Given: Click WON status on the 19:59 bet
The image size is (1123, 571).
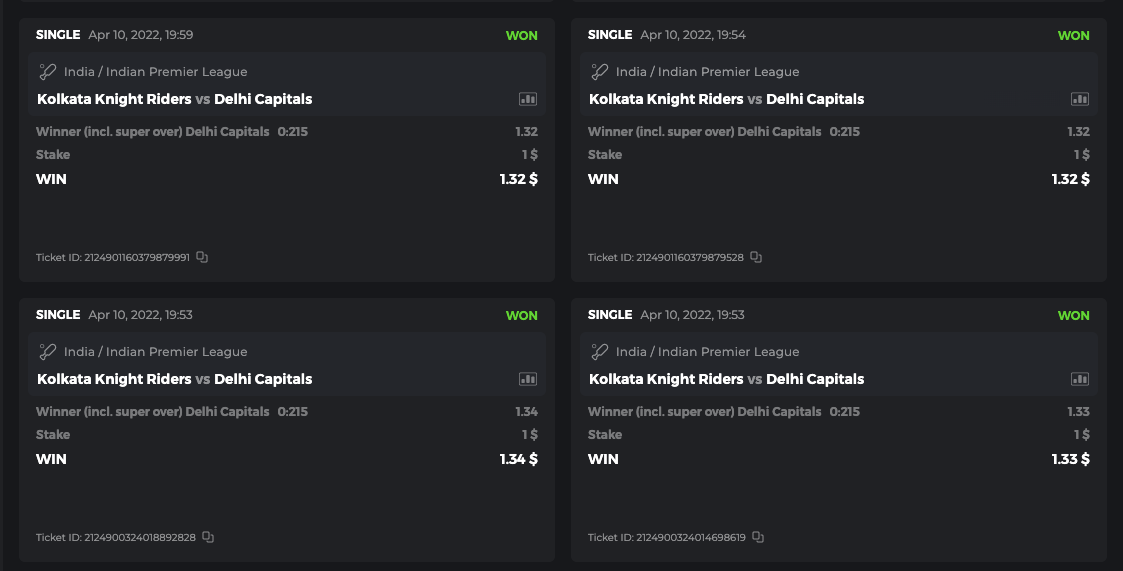Looking at the screenshot, I should click(x=522, y=35).
